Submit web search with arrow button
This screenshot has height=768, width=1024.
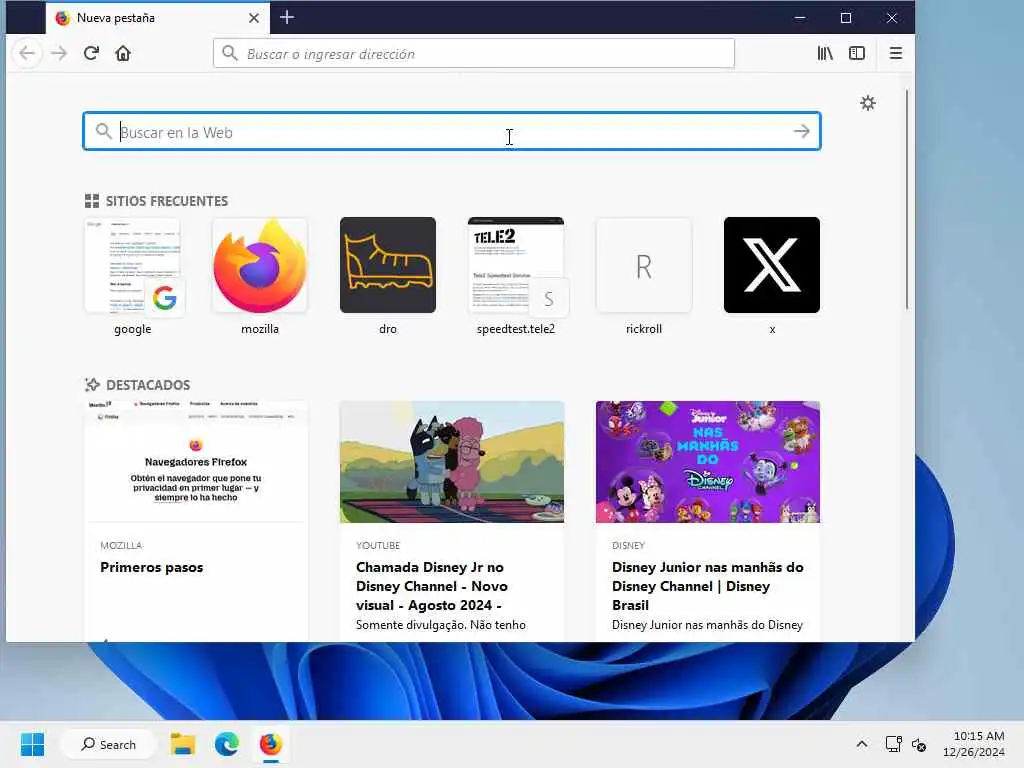pyautogui.click(x=801, y=131)
